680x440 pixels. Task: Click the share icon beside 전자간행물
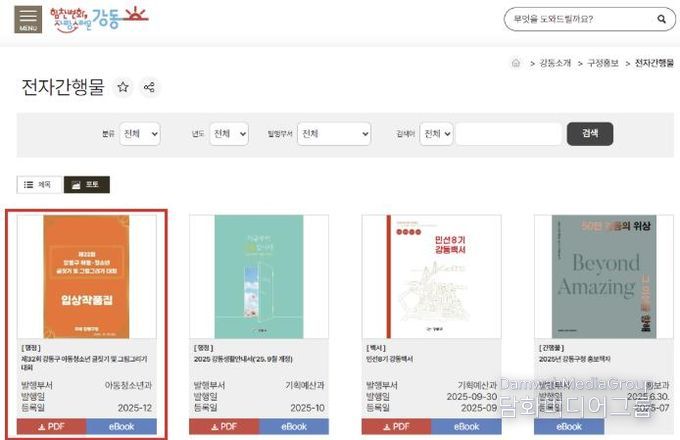149,88
